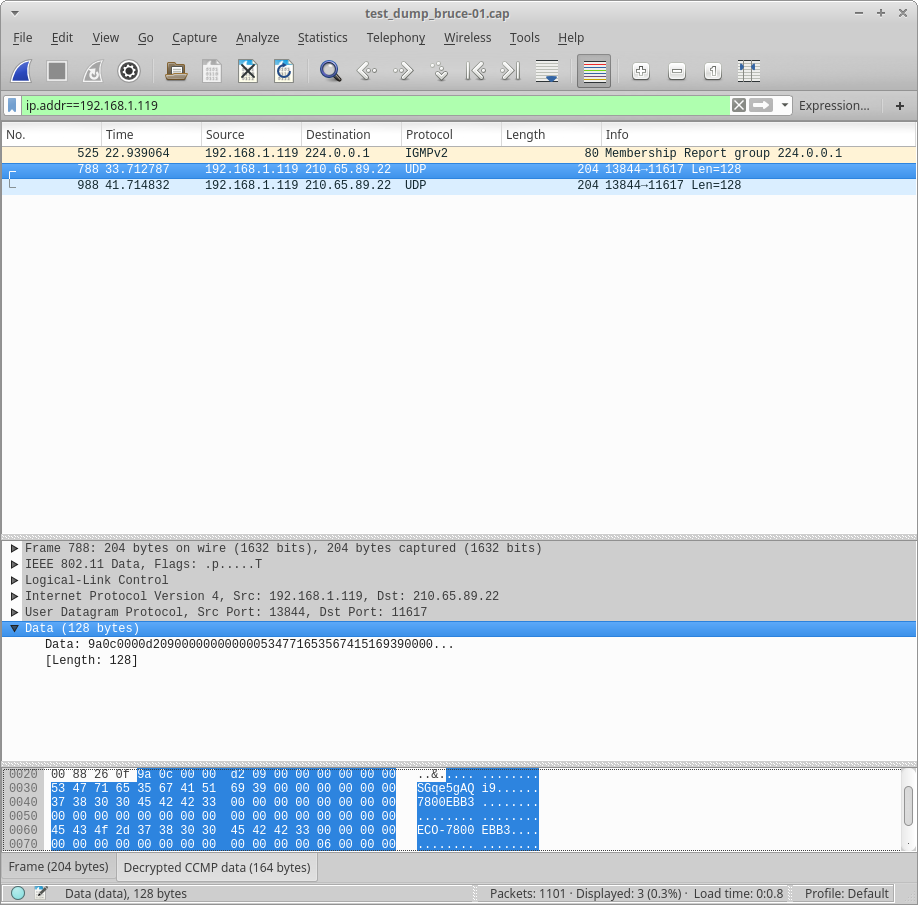Switch to the Frame (204 bytes) tab
918x905 pixels.
point(59,867)
